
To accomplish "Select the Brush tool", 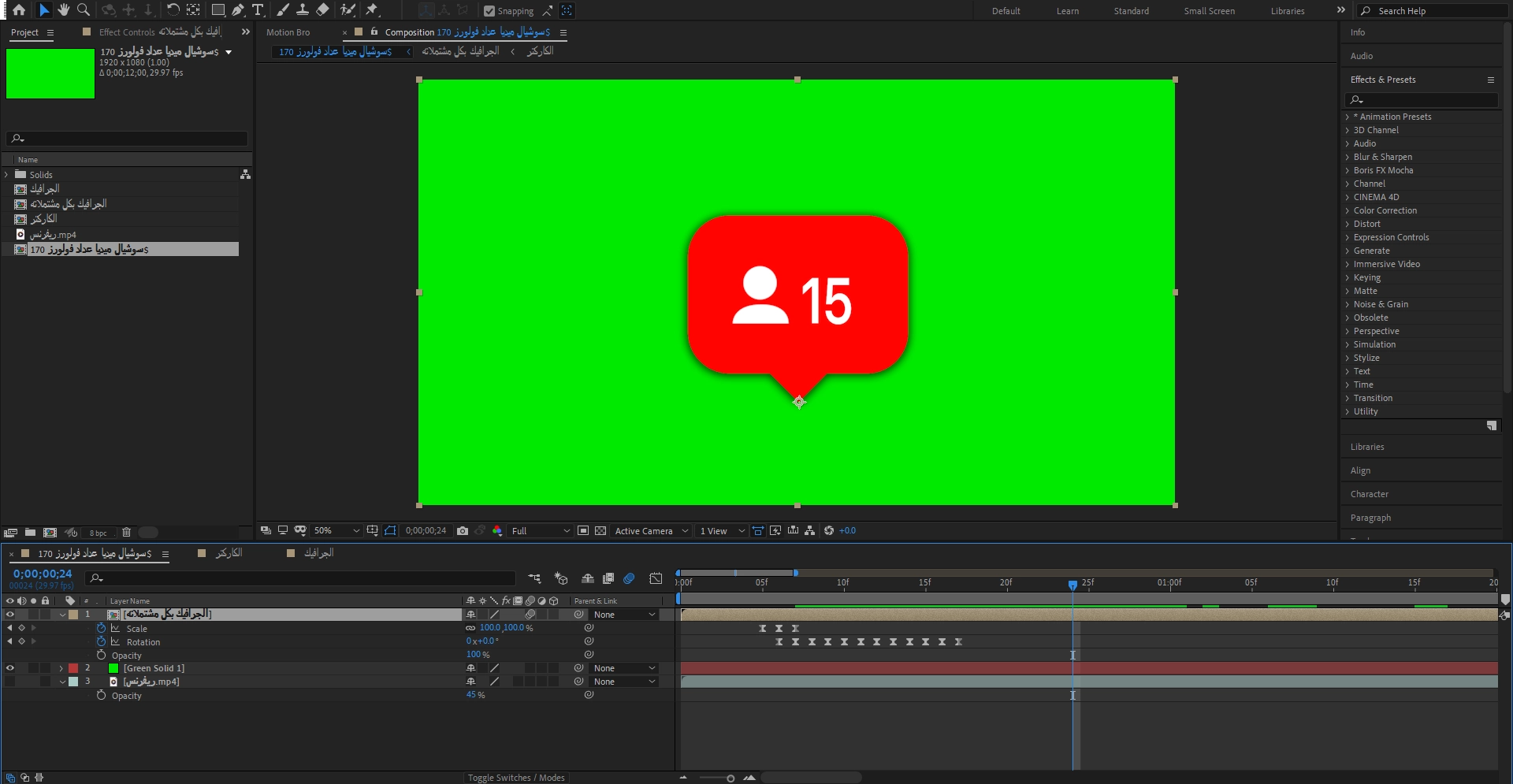I will 283,10.
